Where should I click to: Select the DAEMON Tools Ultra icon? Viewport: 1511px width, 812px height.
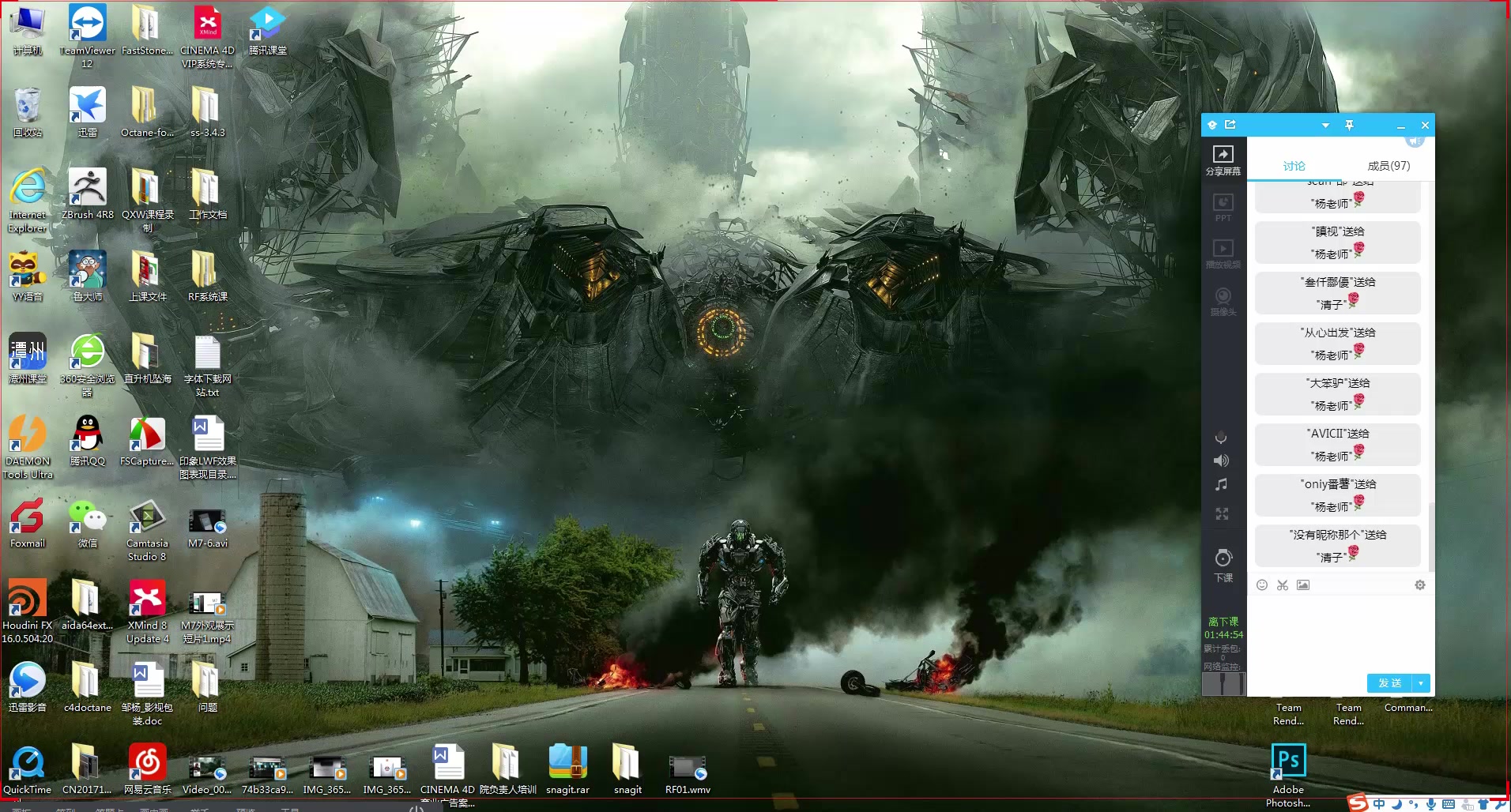click(28, 447)
